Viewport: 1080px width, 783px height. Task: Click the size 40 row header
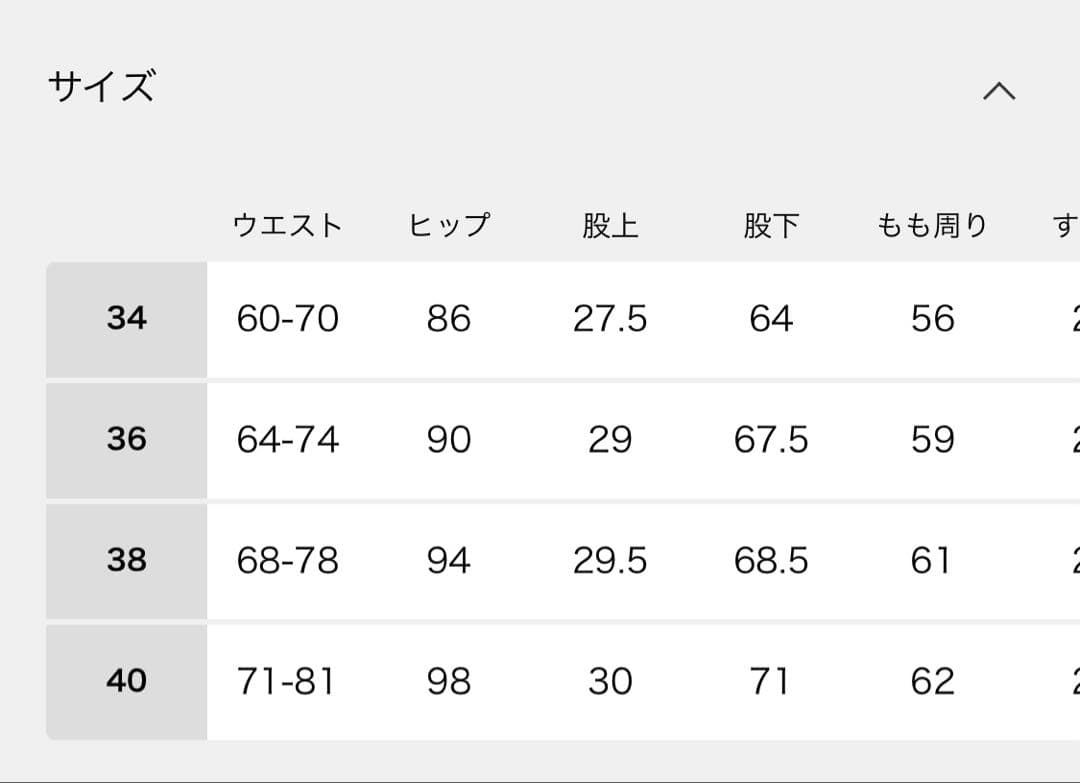127,681
